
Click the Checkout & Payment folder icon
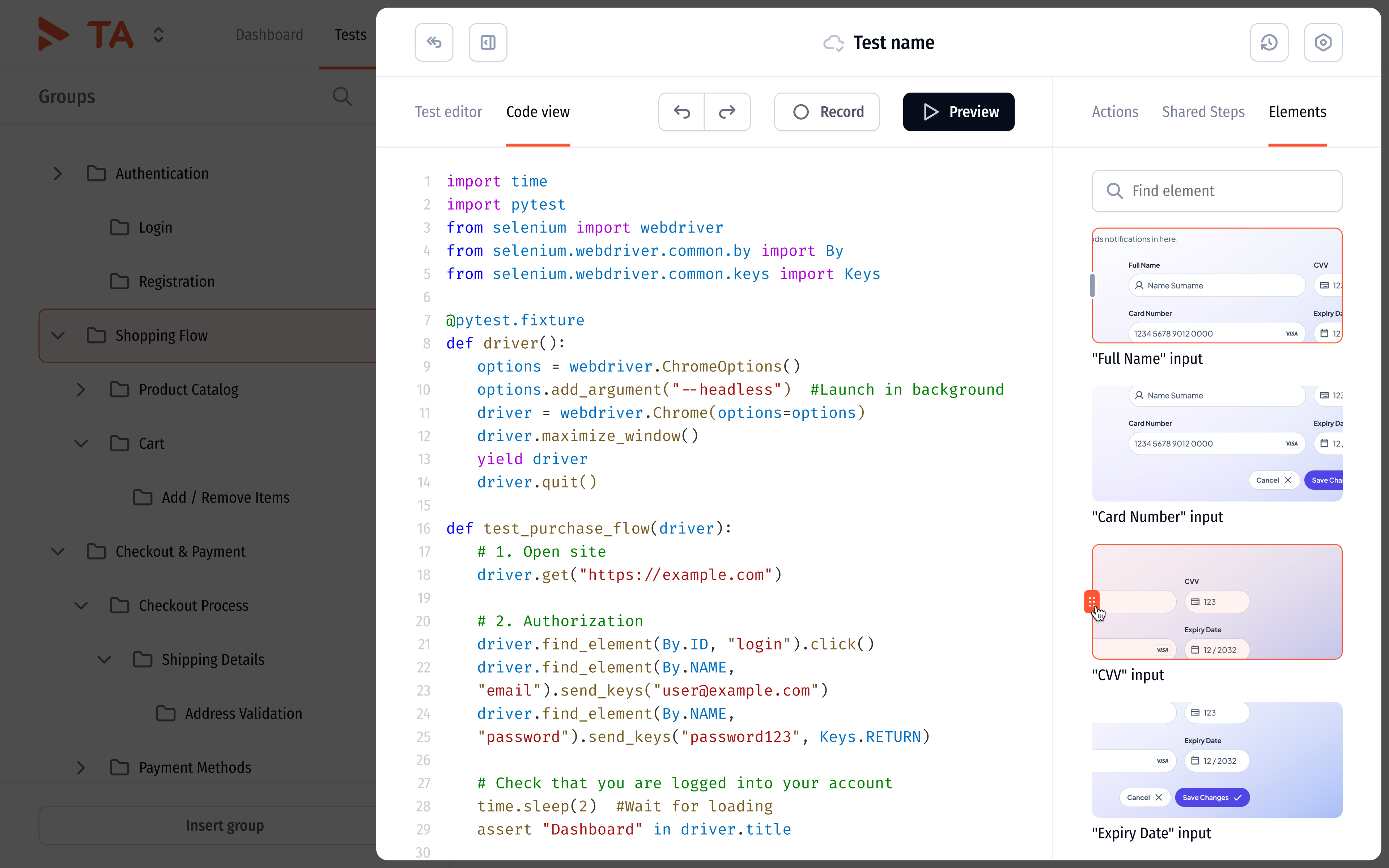click(97, 551)
